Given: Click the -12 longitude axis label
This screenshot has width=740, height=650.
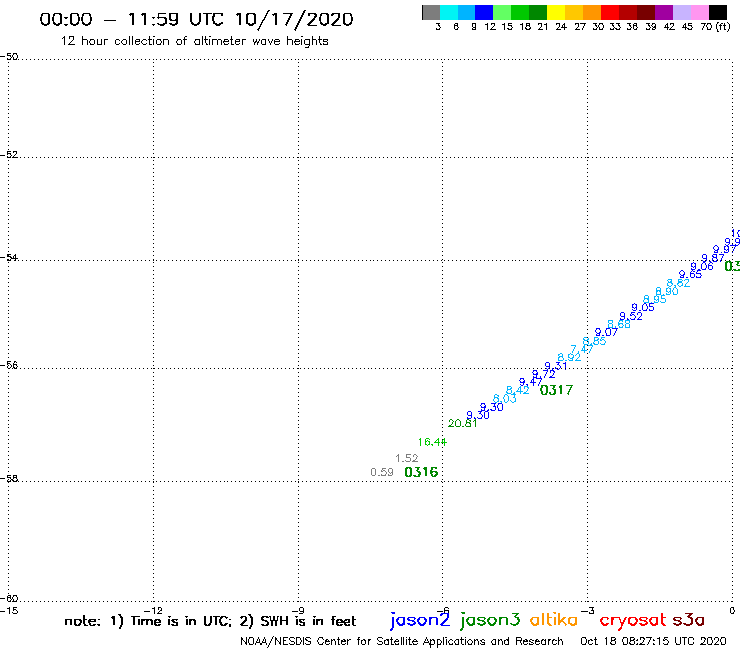Looking at the screenshot, I should click(154, 611).
